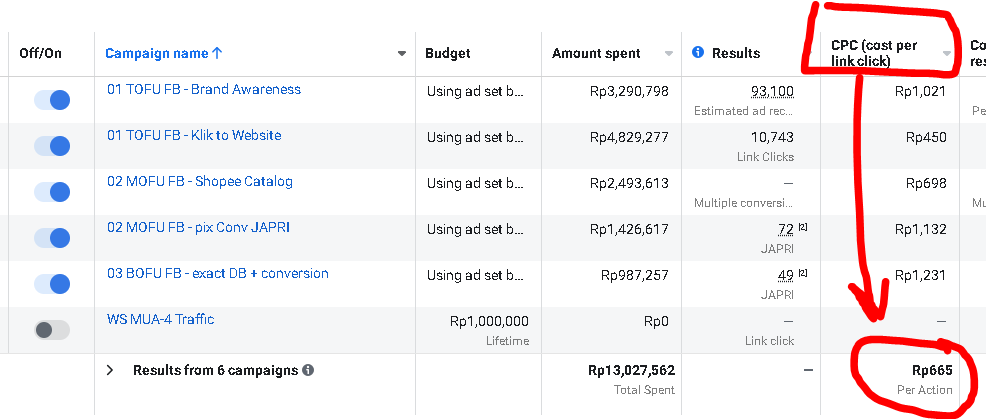Image resolution: width=986 pixels, height=419 pixels.
Task: Sort by the Budget column header
Action: tap(447, 53)
